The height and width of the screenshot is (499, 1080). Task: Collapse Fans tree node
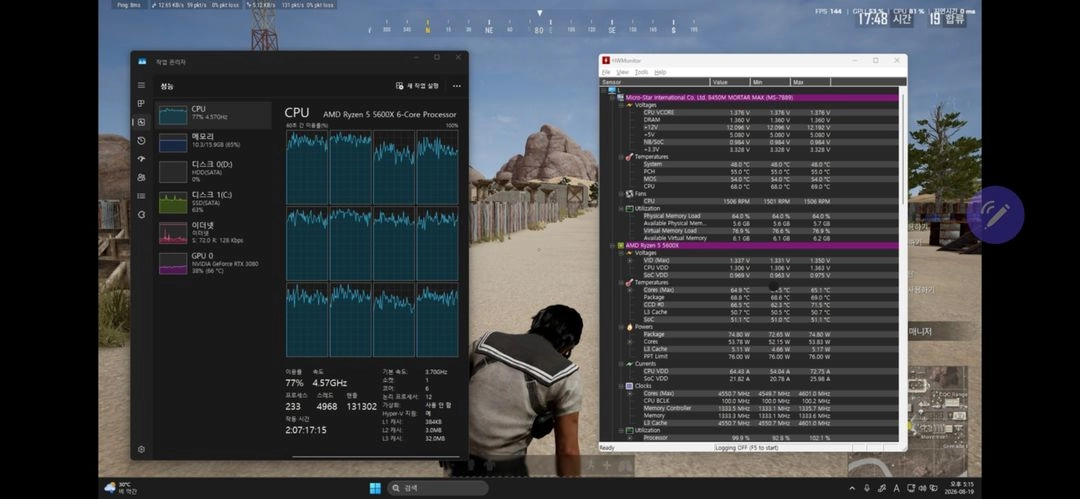(621, 194)
